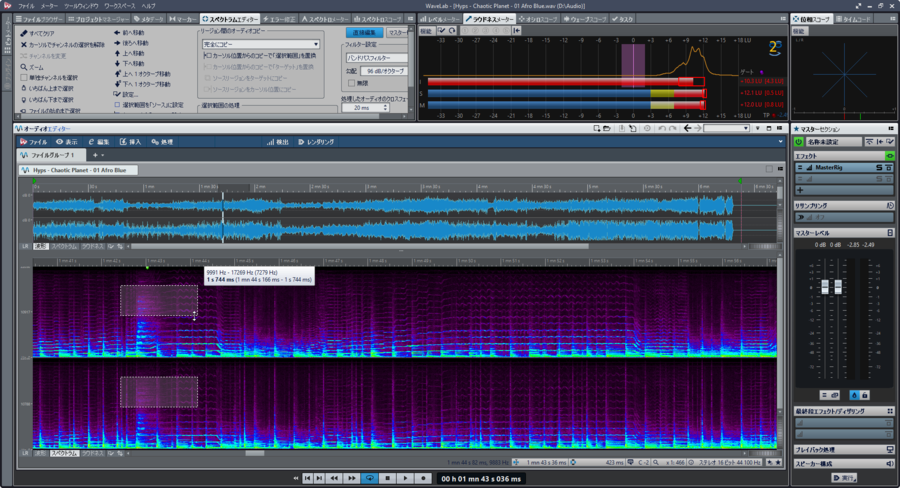900x488 pixels.
Task: Open バンドパスフィルター filter type dropdown
Action: (x=377, y=58)
